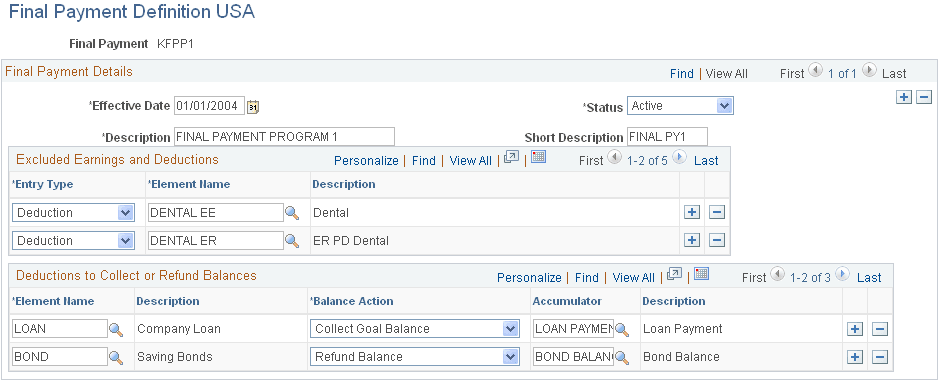Open Deductions to Collect grid in new window

(674, 274)
